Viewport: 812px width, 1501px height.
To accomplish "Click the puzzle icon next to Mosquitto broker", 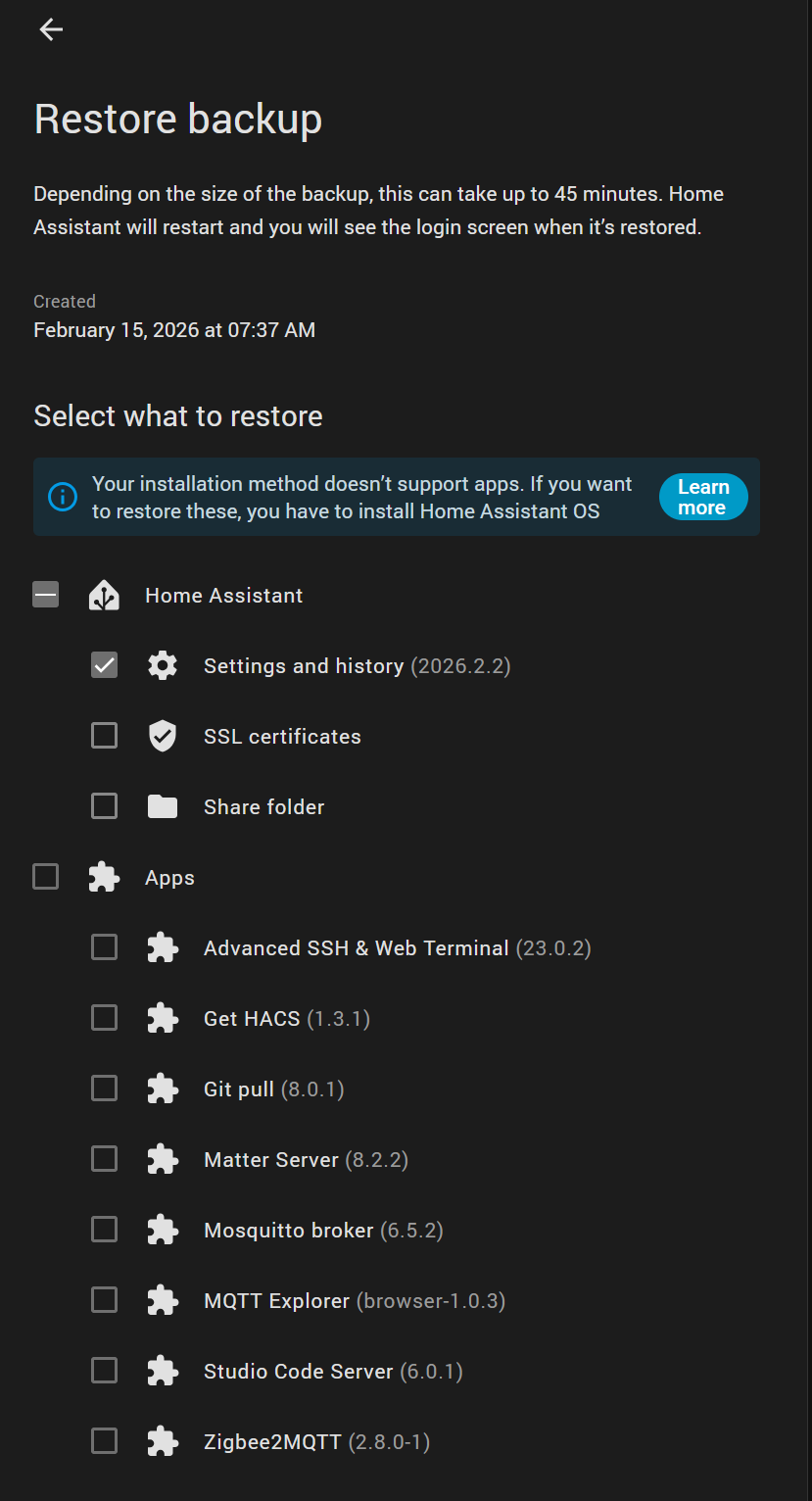I will coord(163,1230).
